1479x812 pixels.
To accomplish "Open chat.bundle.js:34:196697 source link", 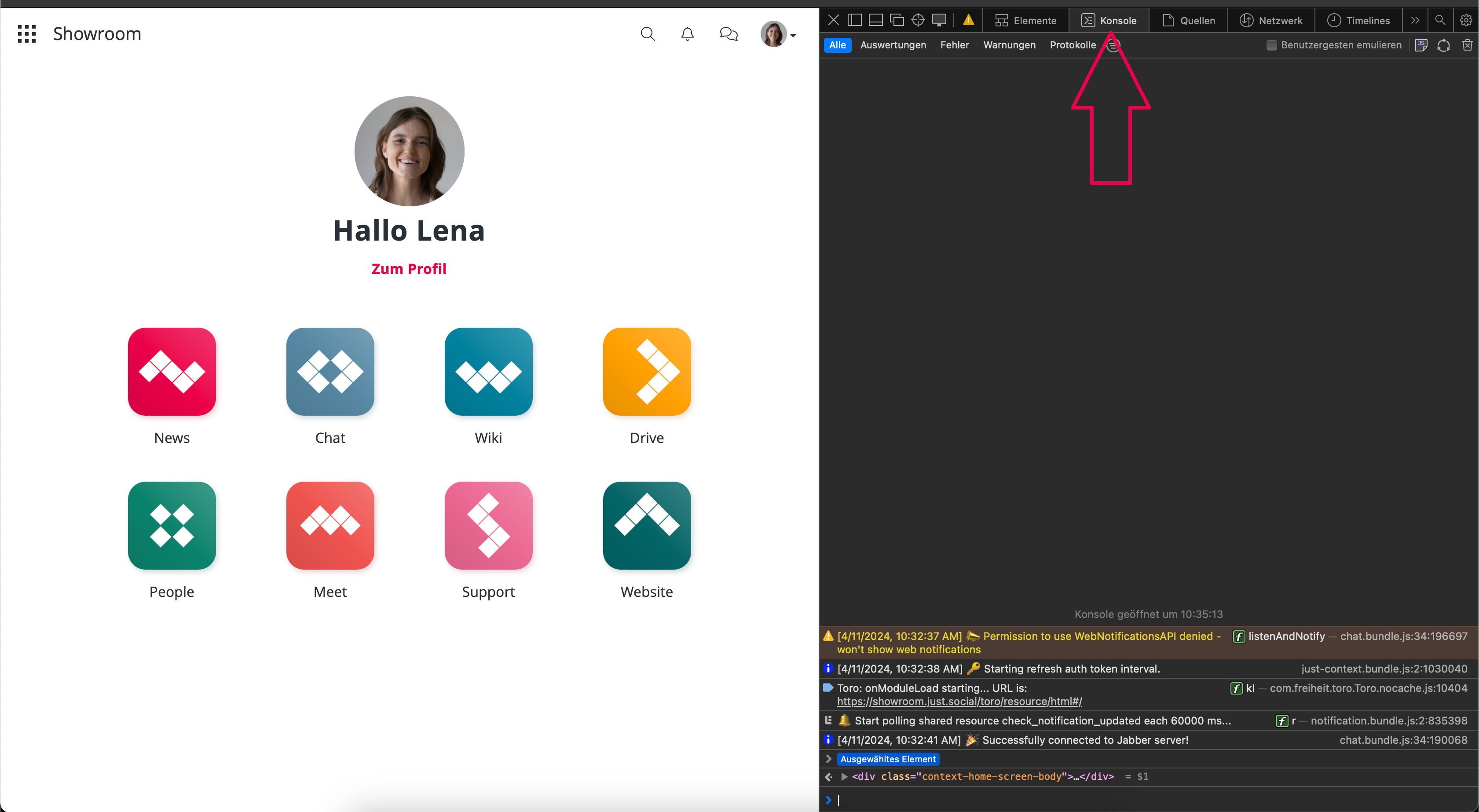I will coord(1403,636).
